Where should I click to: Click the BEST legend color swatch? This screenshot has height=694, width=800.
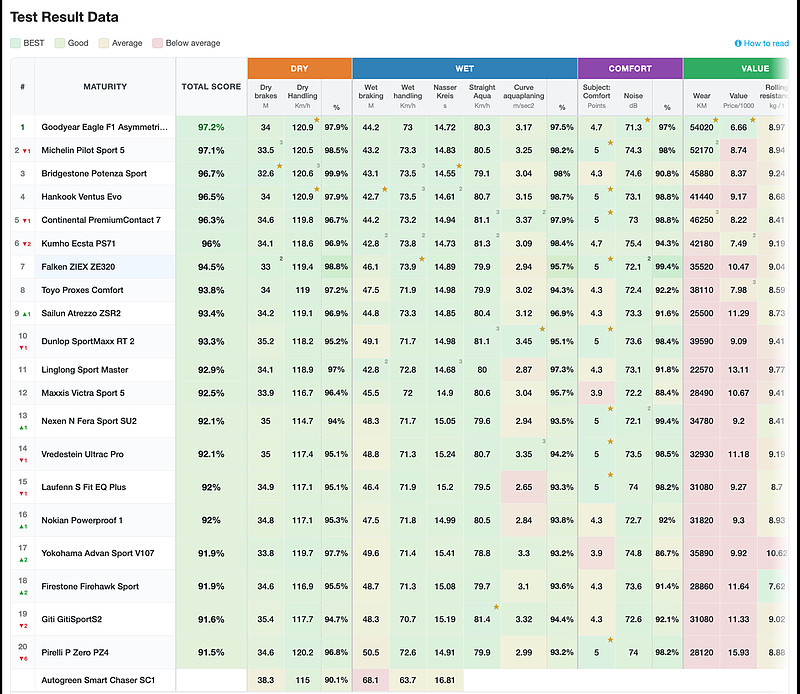coord(15,43)
